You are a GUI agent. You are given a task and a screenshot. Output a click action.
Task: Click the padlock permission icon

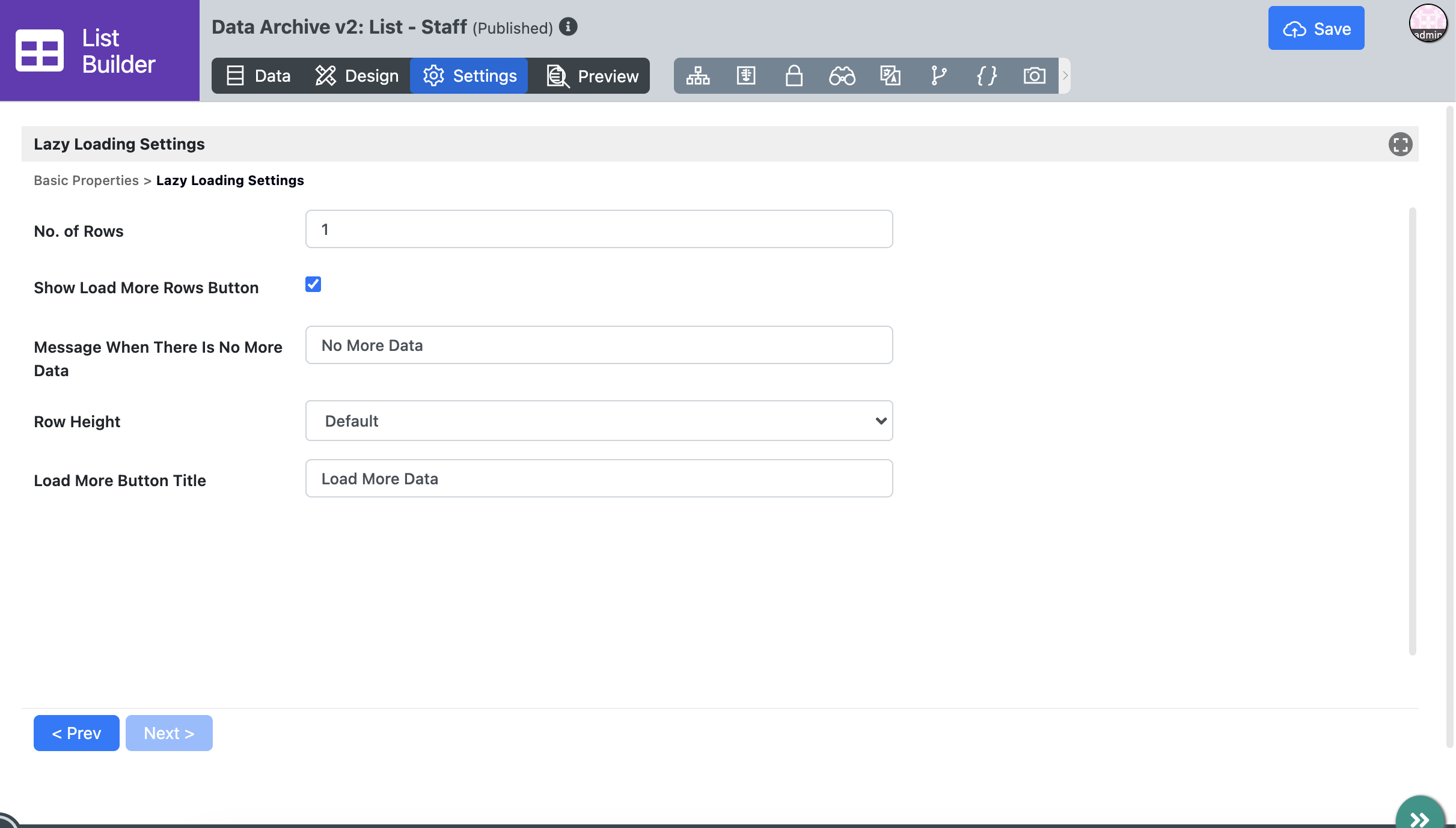click(x=794, y=76)
